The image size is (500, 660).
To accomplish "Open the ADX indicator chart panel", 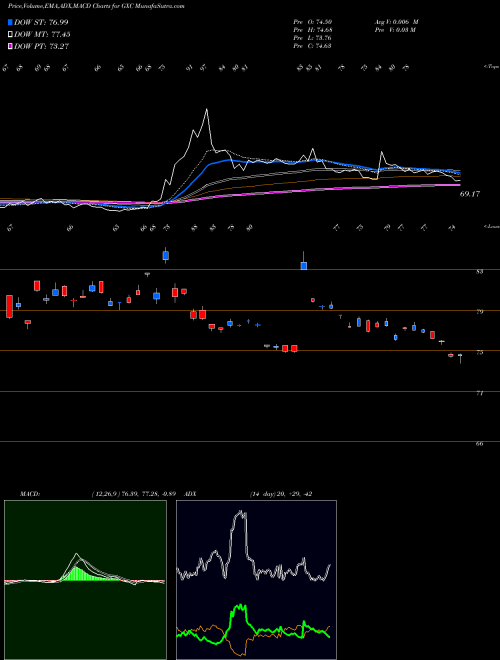I will pyautogui.click(x=256, y=580).
